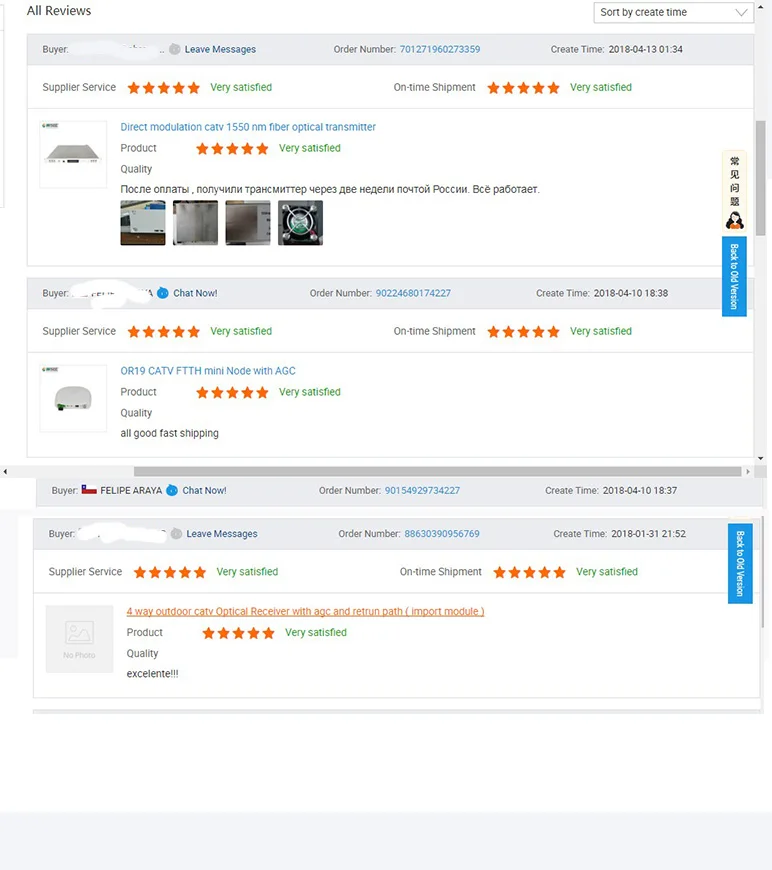View fourth review photo showing cooling fan
The image size is (772, 870).
click(x=300, y=222)
